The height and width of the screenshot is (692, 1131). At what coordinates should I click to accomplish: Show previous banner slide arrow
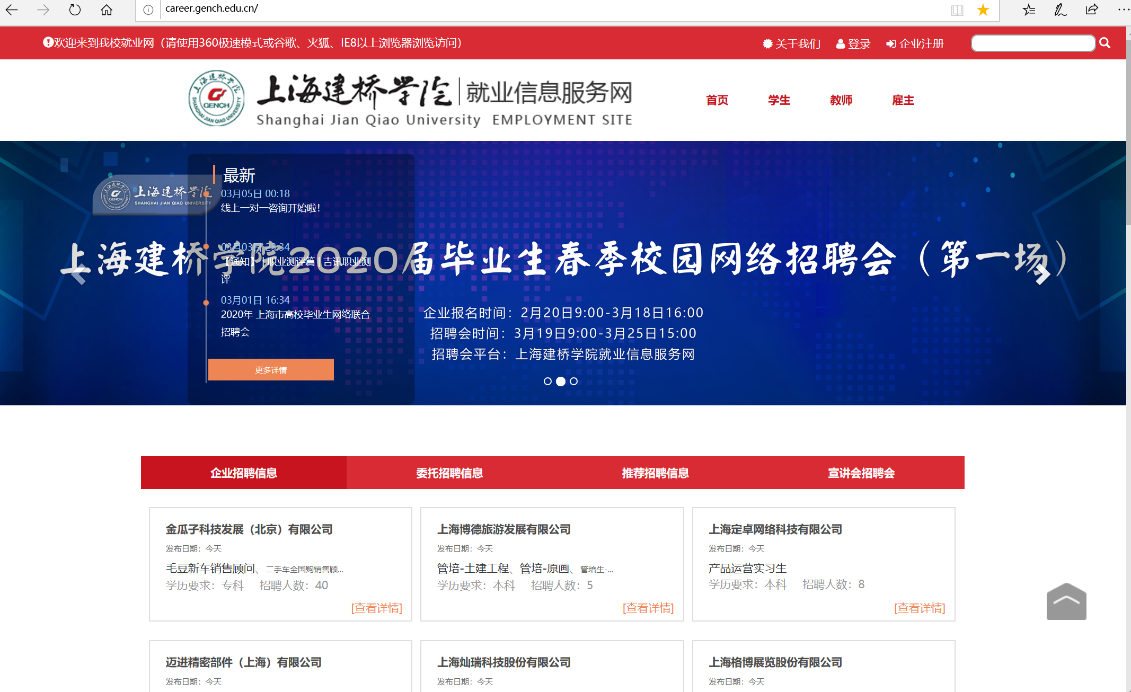coord(76,273)
